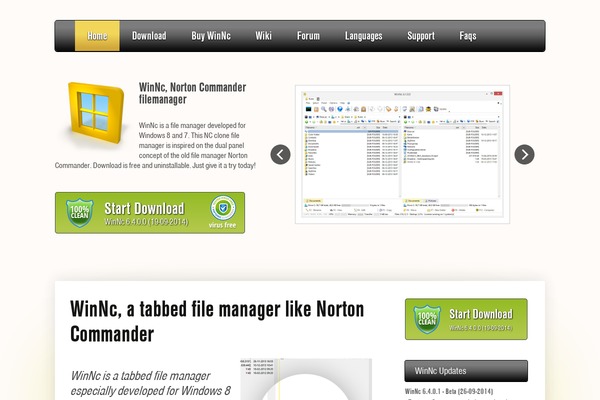Image resolution: width=600 pixels, height=400 pixels.
Task: Click the yellow WinNc window logo
Action: 96,113
